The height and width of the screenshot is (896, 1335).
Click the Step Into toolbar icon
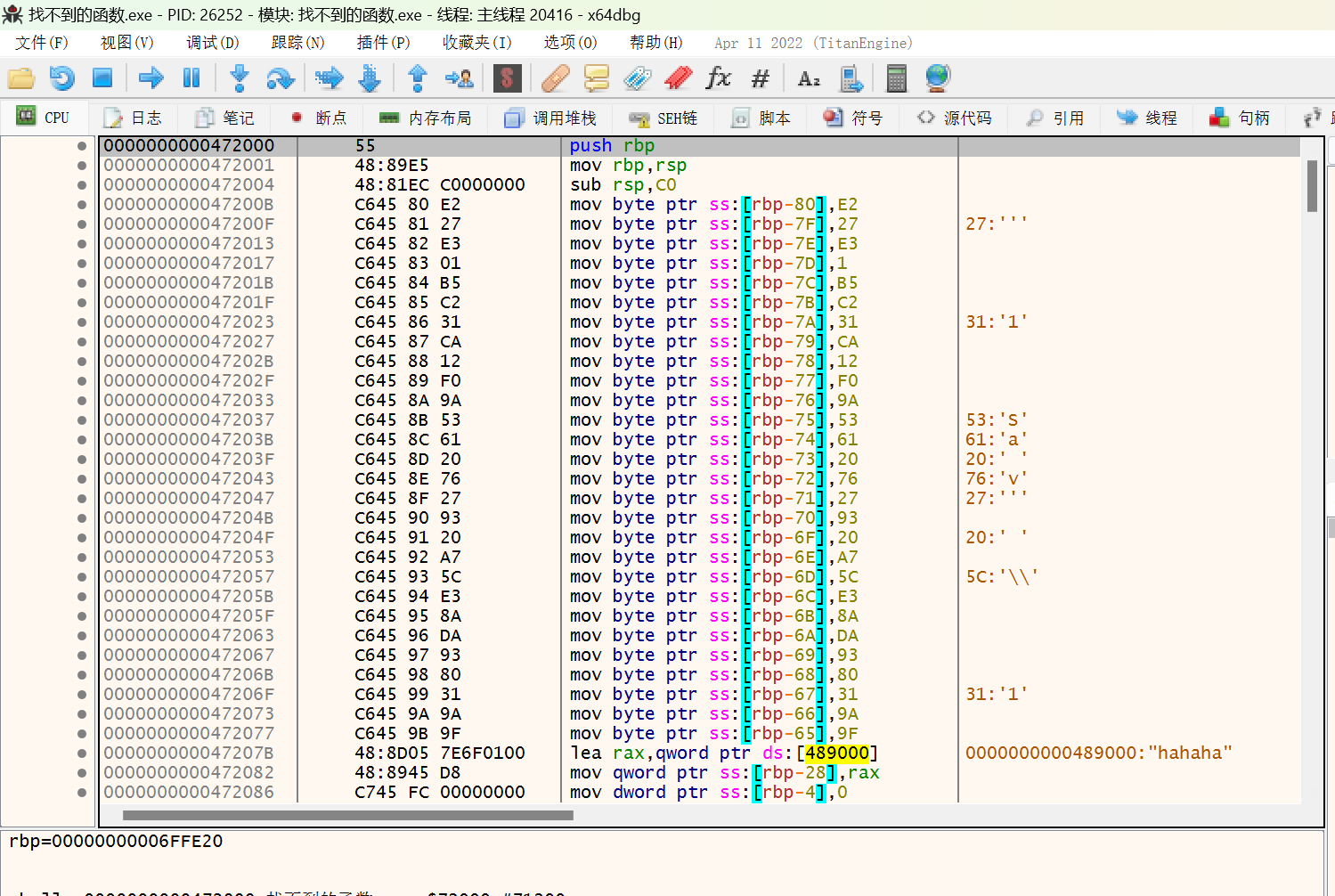(239, 78)
